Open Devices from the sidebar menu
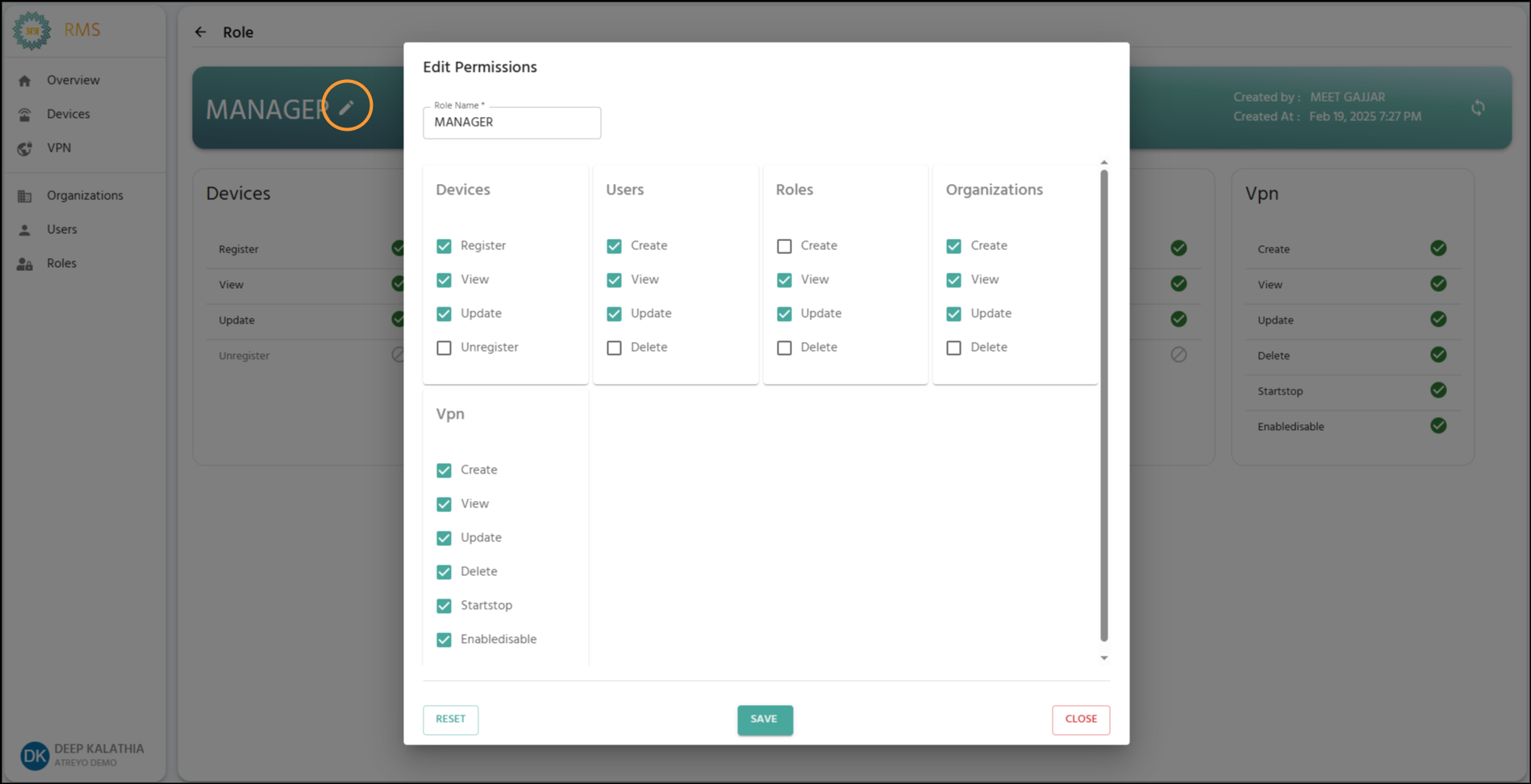The image size is (1531, 784). click(68, 115)
